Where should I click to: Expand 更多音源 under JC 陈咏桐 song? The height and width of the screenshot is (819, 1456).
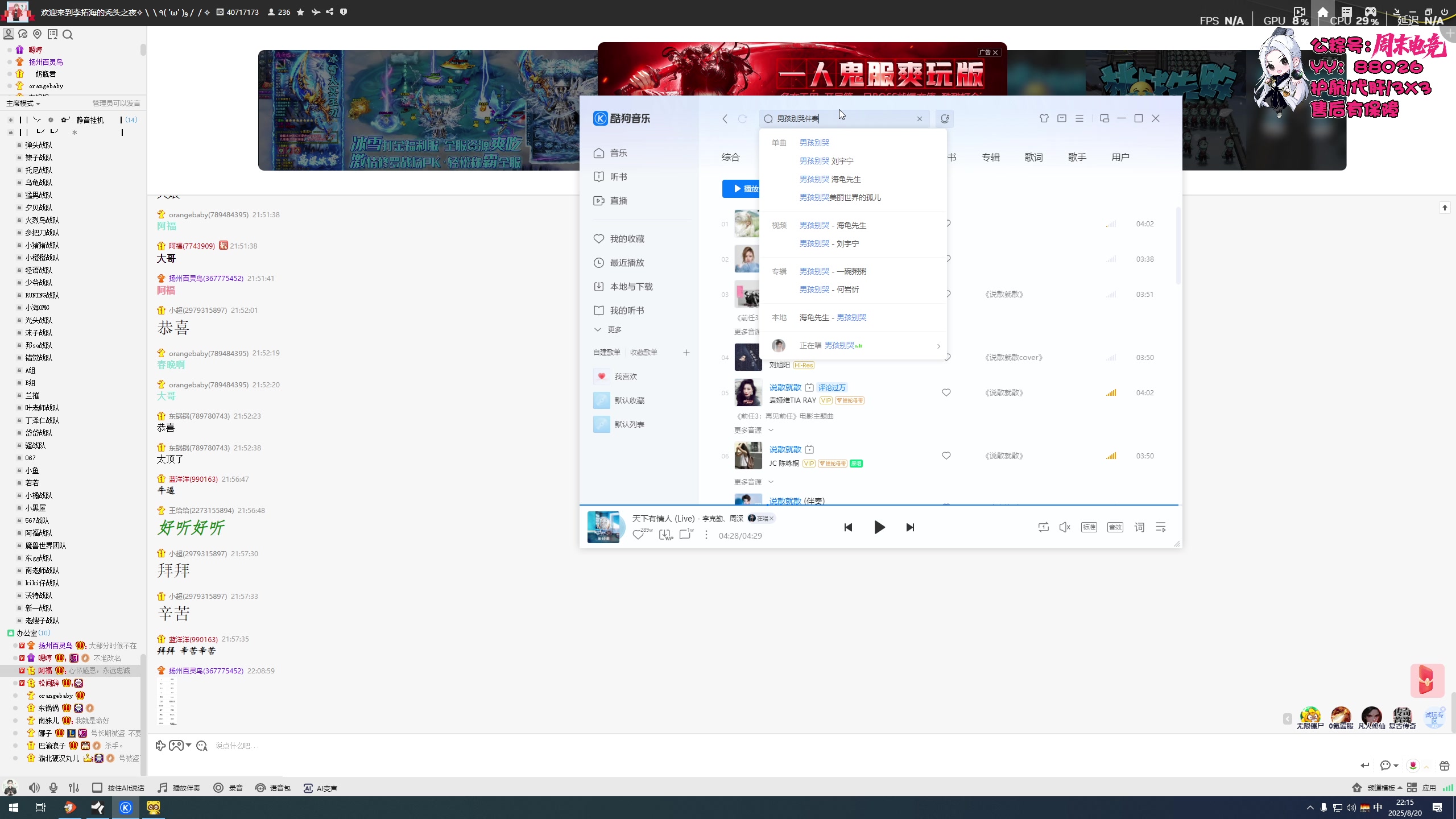point(754,482)
